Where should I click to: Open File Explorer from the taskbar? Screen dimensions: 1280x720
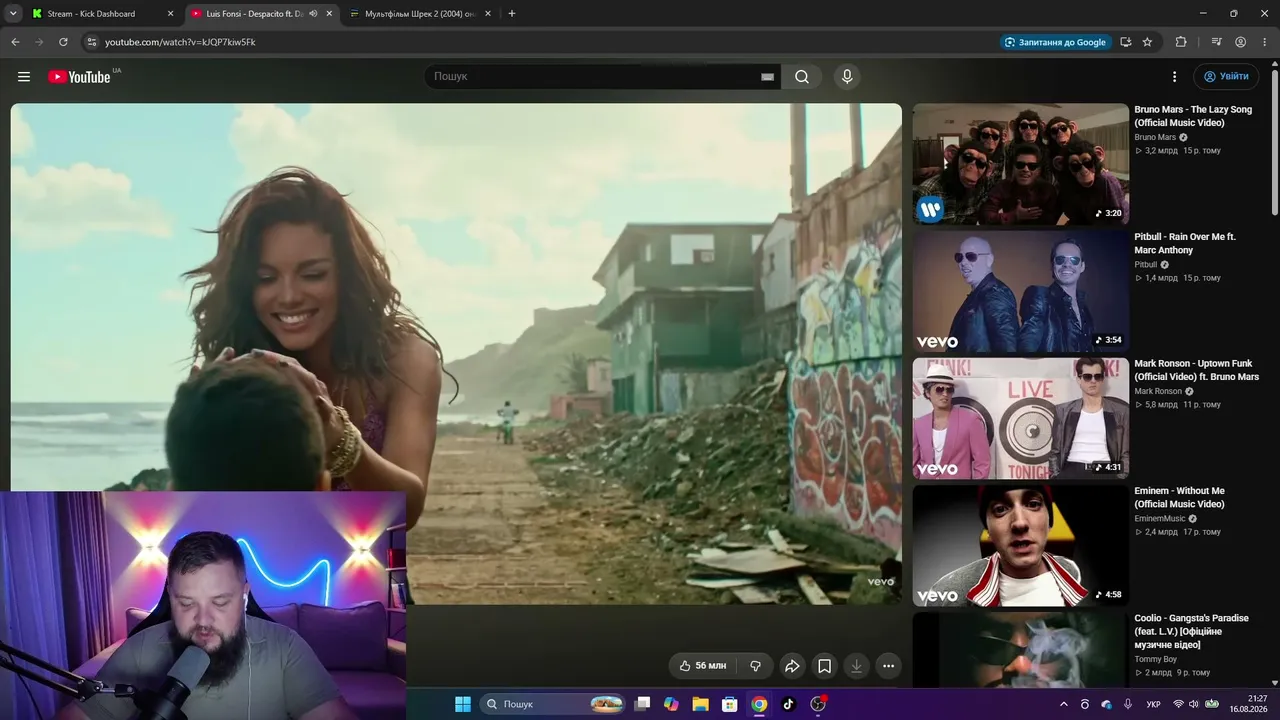700,704
